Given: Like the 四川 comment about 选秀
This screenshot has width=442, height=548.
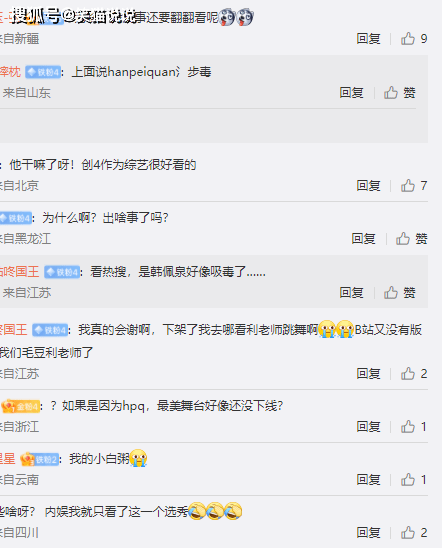Looking at the screenshot, I should pyautogui.click(x=414, y=533).
